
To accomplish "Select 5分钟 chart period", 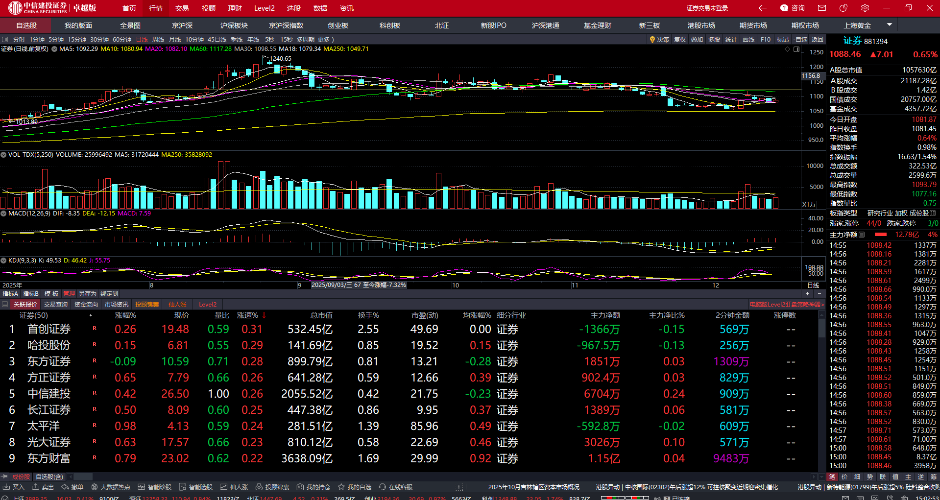I will [x=56, y=40].
